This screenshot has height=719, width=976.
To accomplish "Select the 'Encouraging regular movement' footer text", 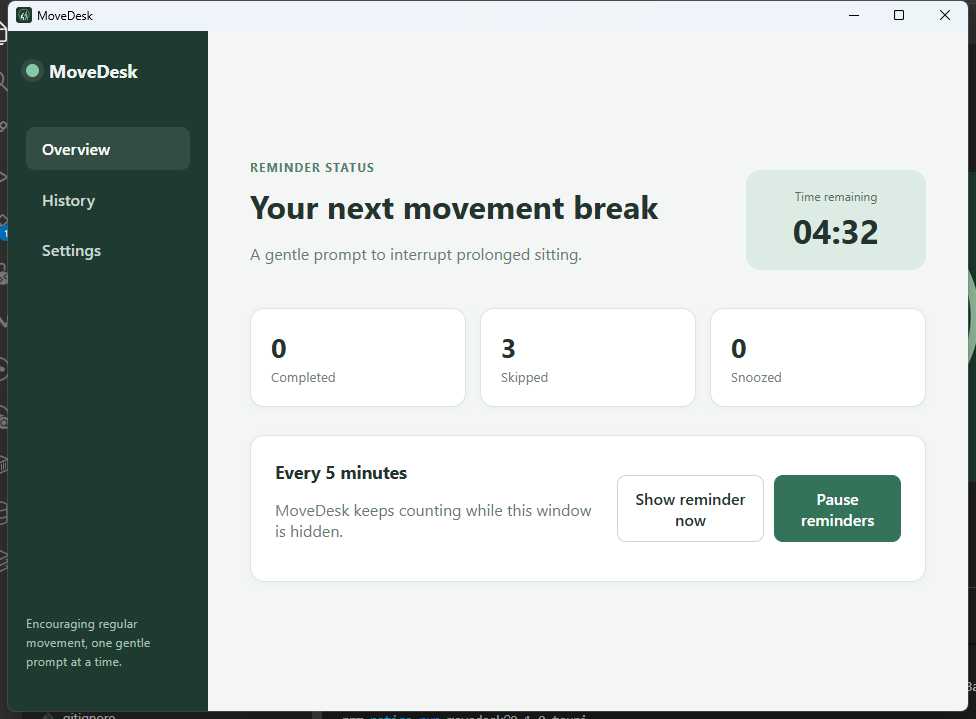I will click(88, 642).
